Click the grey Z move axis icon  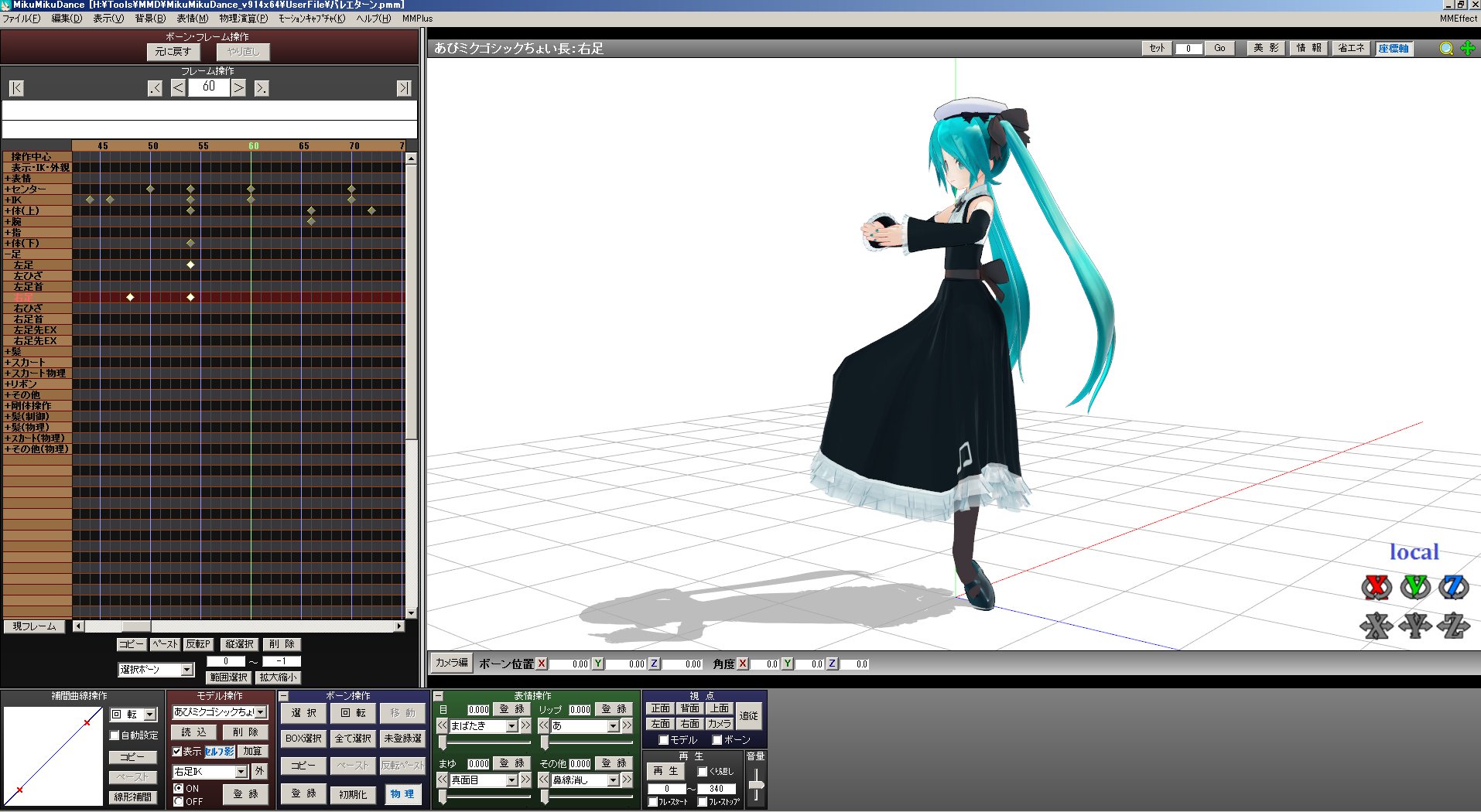pyautogui.click(x=1454, y=626)
